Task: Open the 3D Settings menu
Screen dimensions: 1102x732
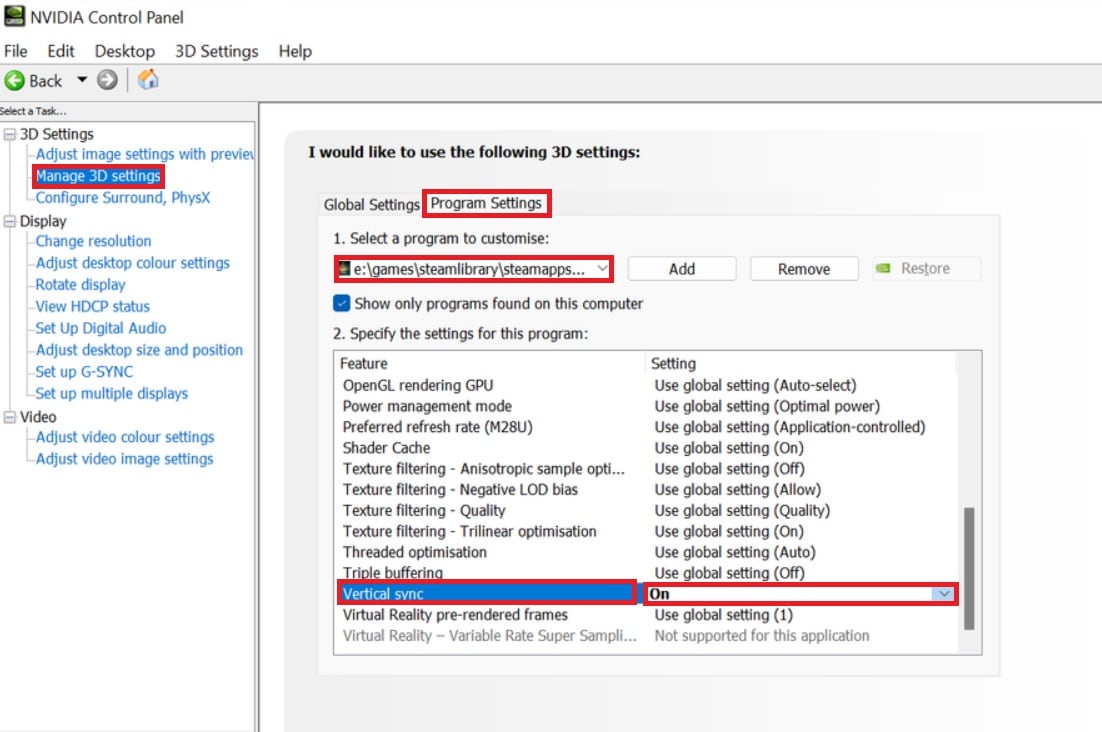Action: [216, 51]
